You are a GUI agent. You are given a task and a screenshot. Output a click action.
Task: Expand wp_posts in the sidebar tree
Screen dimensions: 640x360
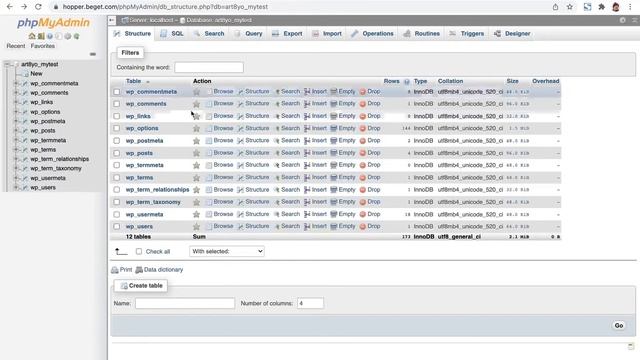pyautogui.click(x=16, y=131)
